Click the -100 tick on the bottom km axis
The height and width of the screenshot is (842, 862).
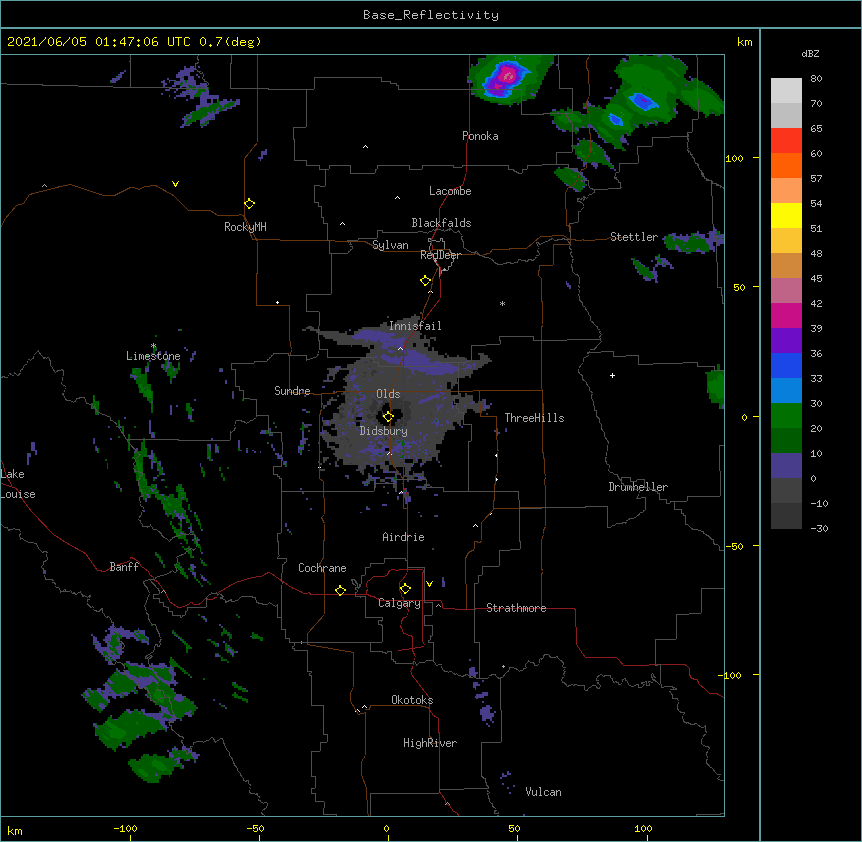(126, 828)
